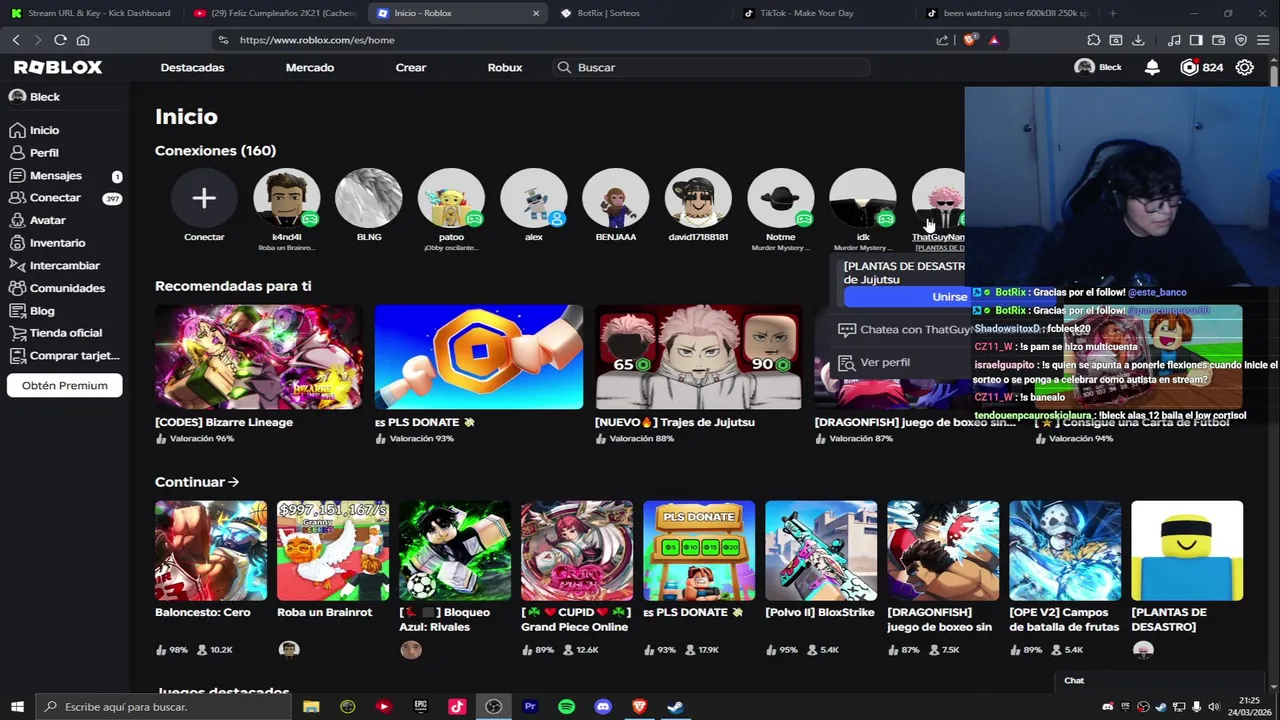Open Avatar in the sidebar

point(37,220)
